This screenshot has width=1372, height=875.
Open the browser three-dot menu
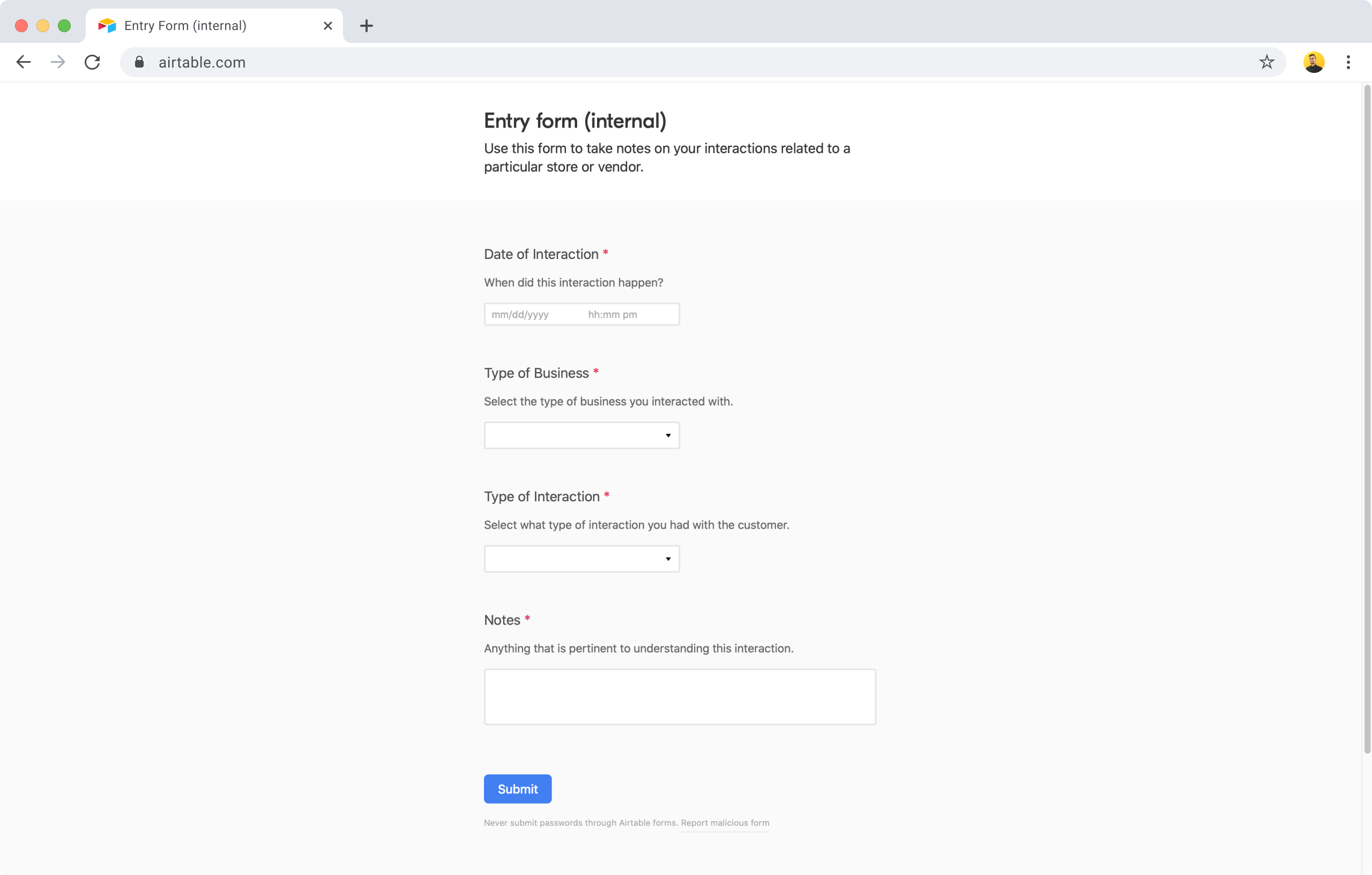point(1347,62)
